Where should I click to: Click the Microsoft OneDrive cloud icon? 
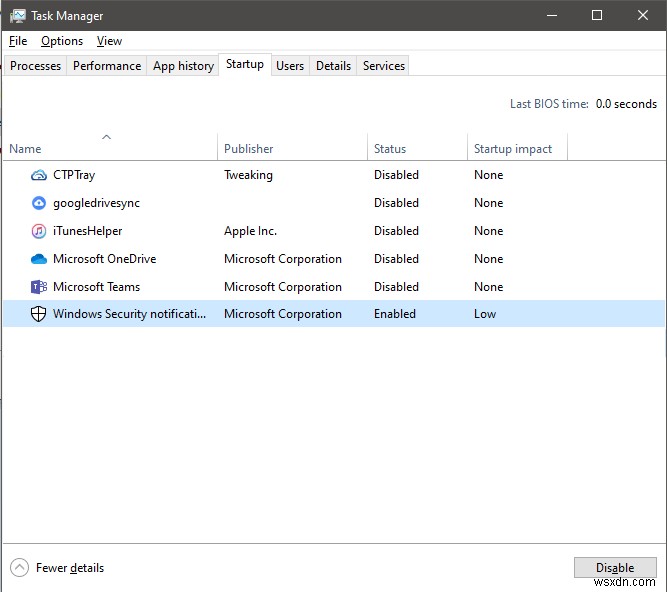[39, 259]
